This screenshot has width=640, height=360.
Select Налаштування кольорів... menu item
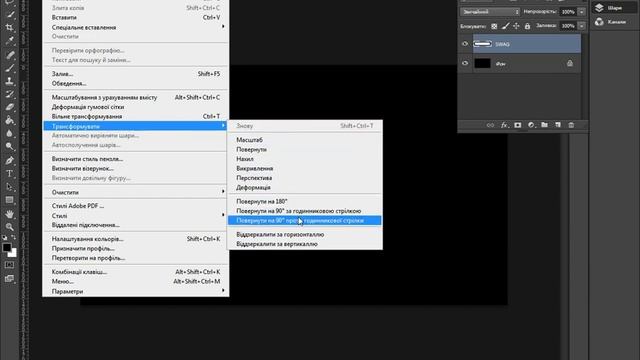pyautogui.click(x=136, y=239)
